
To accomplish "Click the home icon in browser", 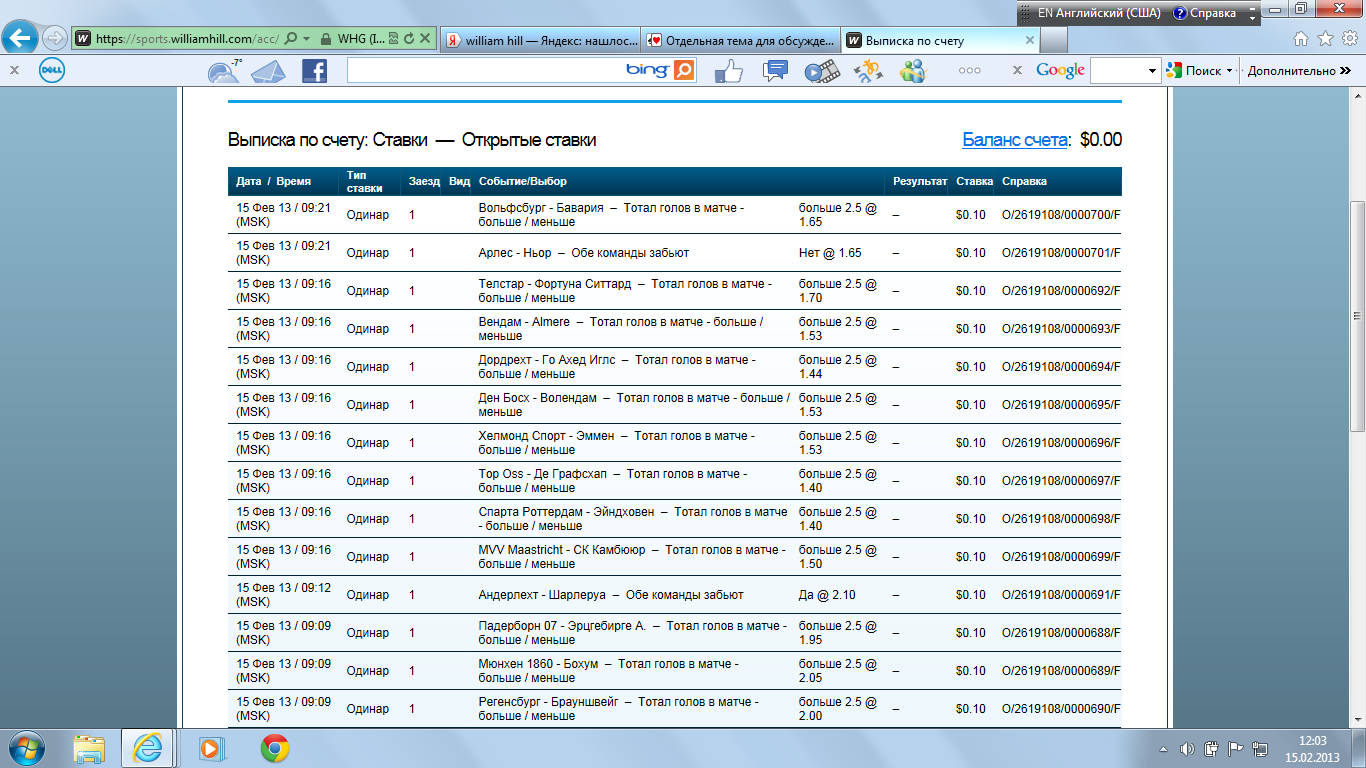I will pos(1301,39).
